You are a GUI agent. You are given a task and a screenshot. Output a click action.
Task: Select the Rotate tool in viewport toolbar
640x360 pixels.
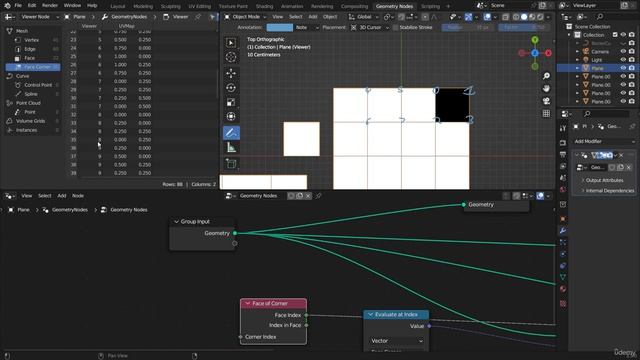point(231,88)
